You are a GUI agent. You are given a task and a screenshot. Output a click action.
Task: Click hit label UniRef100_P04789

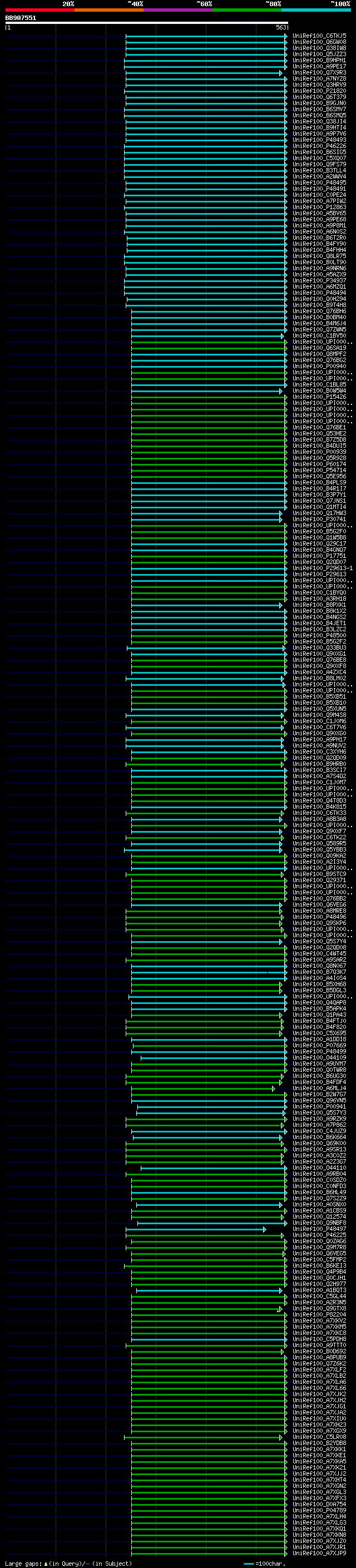(319, 1510)
